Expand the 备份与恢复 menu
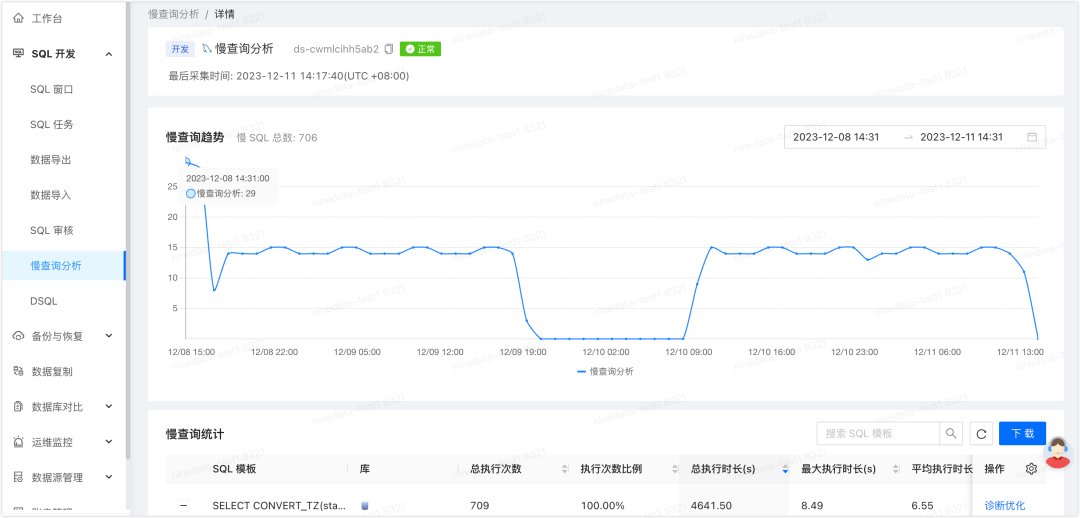Image resolution: width=1080 pixels, height=518 pixels. (x=109, y=336)
